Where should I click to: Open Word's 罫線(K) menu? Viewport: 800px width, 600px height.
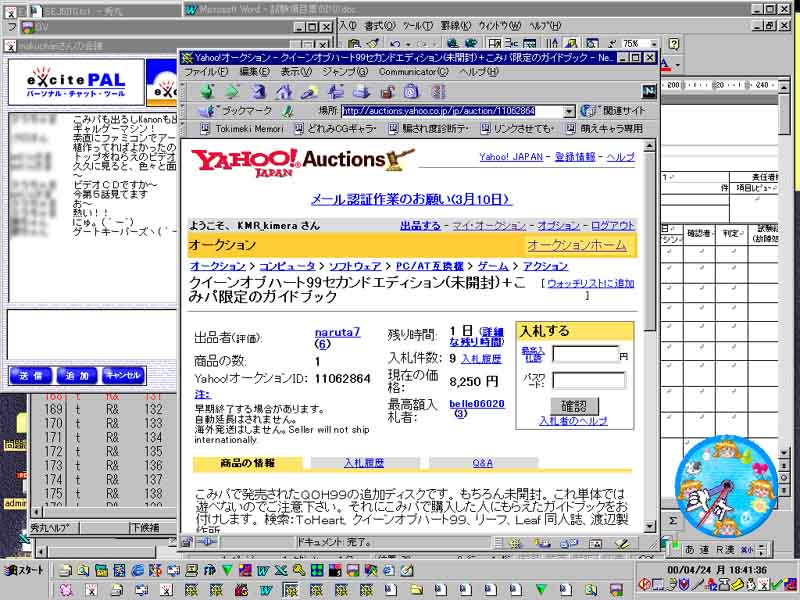click(x=456, y=26)
